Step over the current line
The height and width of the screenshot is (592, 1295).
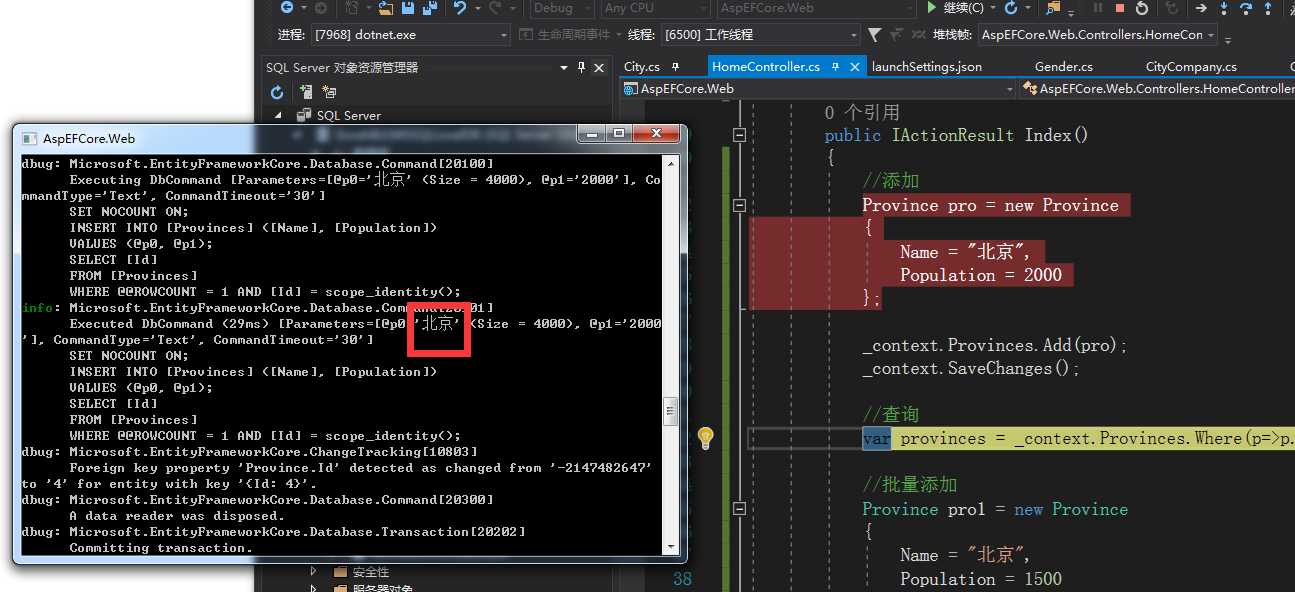click(1247, 8)
